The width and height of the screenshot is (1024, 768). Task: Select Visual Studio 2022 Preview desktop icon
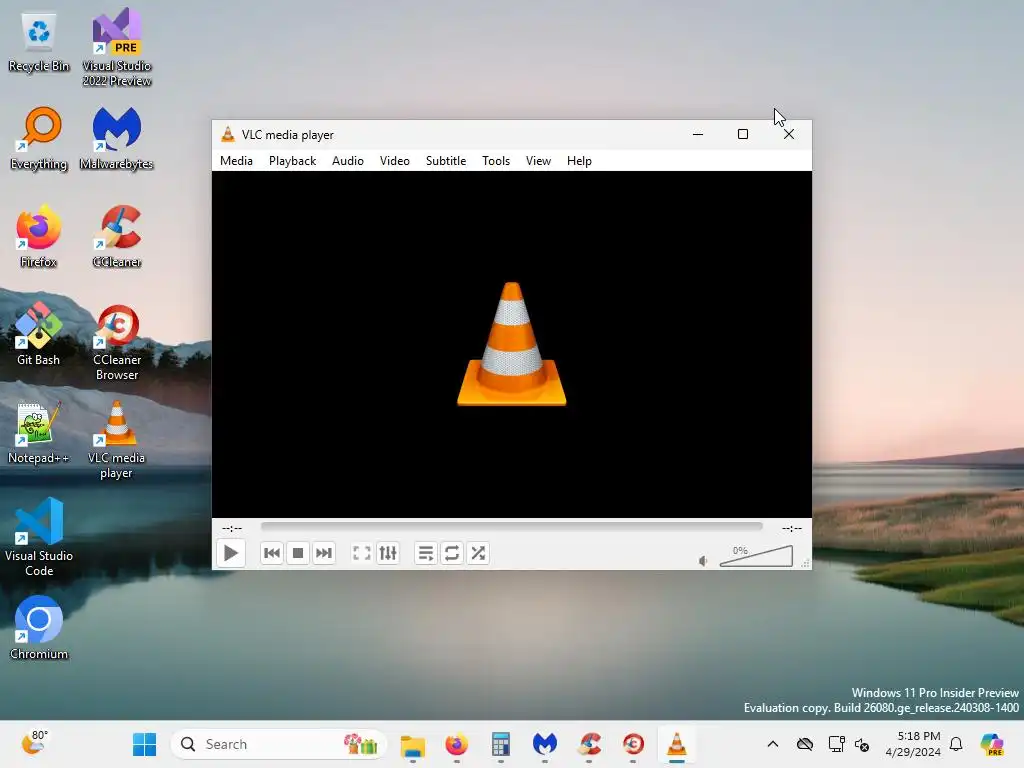click(117, 47)
